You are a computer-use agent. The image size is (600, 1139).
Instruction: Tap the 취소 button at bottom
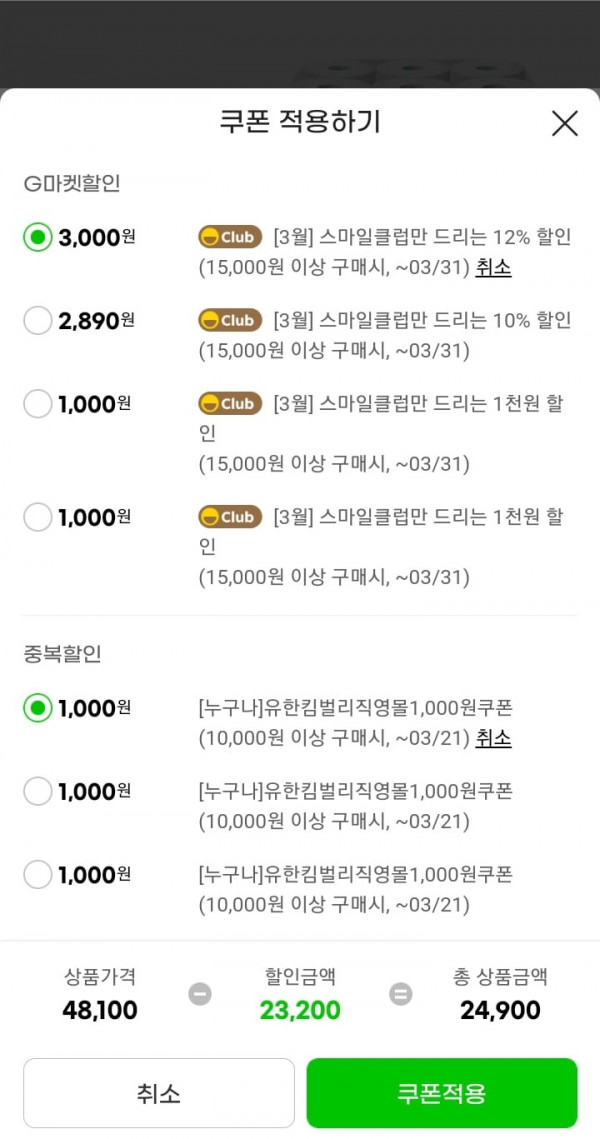(158, 1093)
